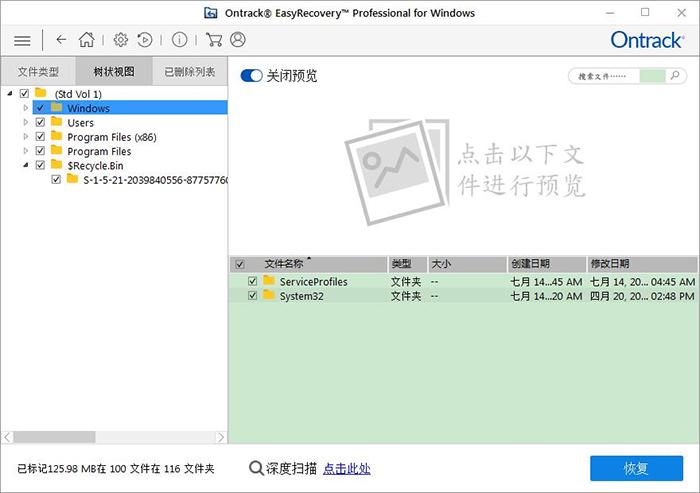The width and height of the screenshot is (700, 493).
Task: Click the tree horizontal scrollbar thumb
Action: pos(54,437)
